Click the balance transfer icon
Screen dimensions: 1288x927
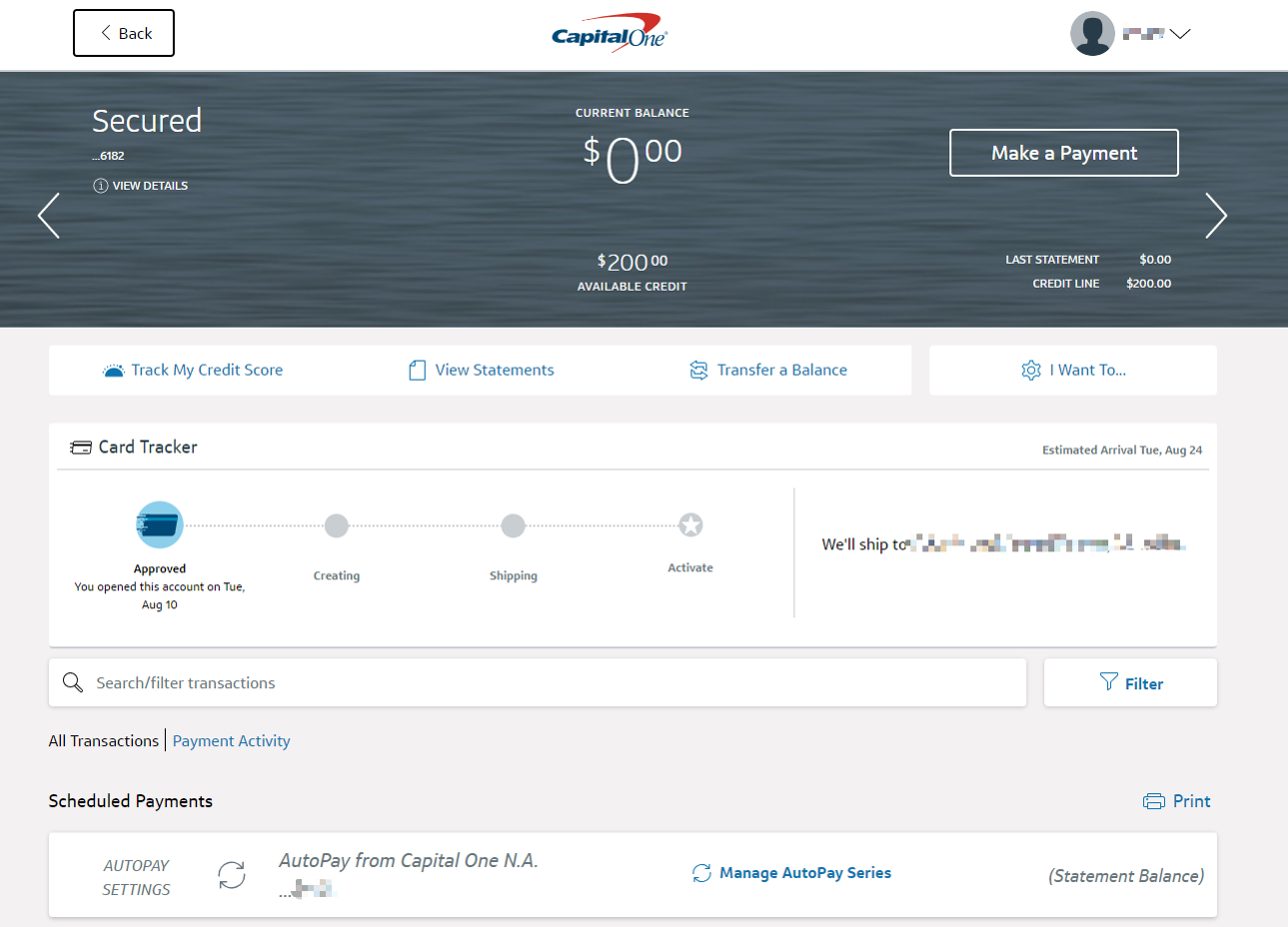pos(698,371)
